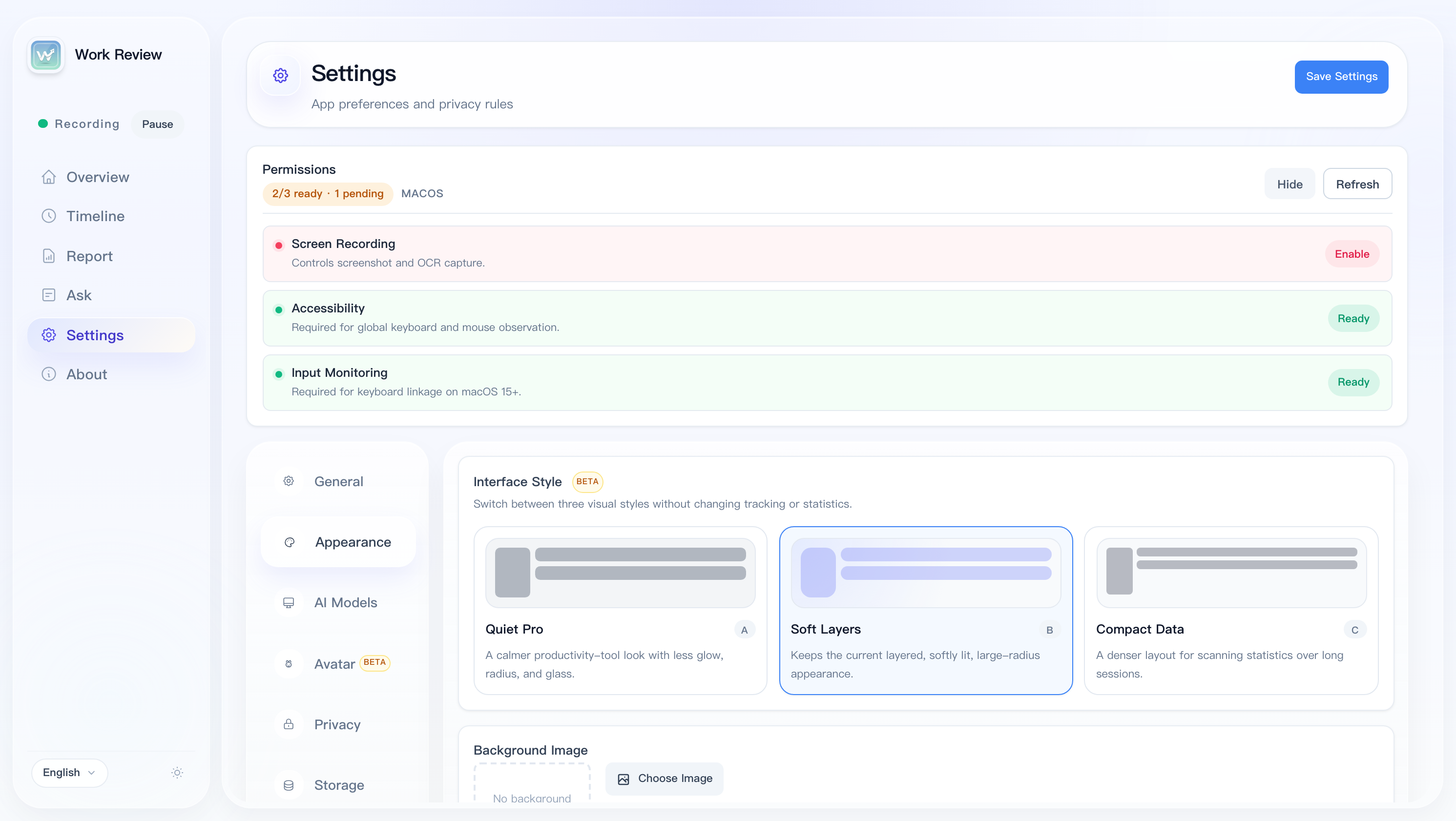Click the B label on Soft Layers
This screenshot has height=821, width=1456.
coord(1050,630)
